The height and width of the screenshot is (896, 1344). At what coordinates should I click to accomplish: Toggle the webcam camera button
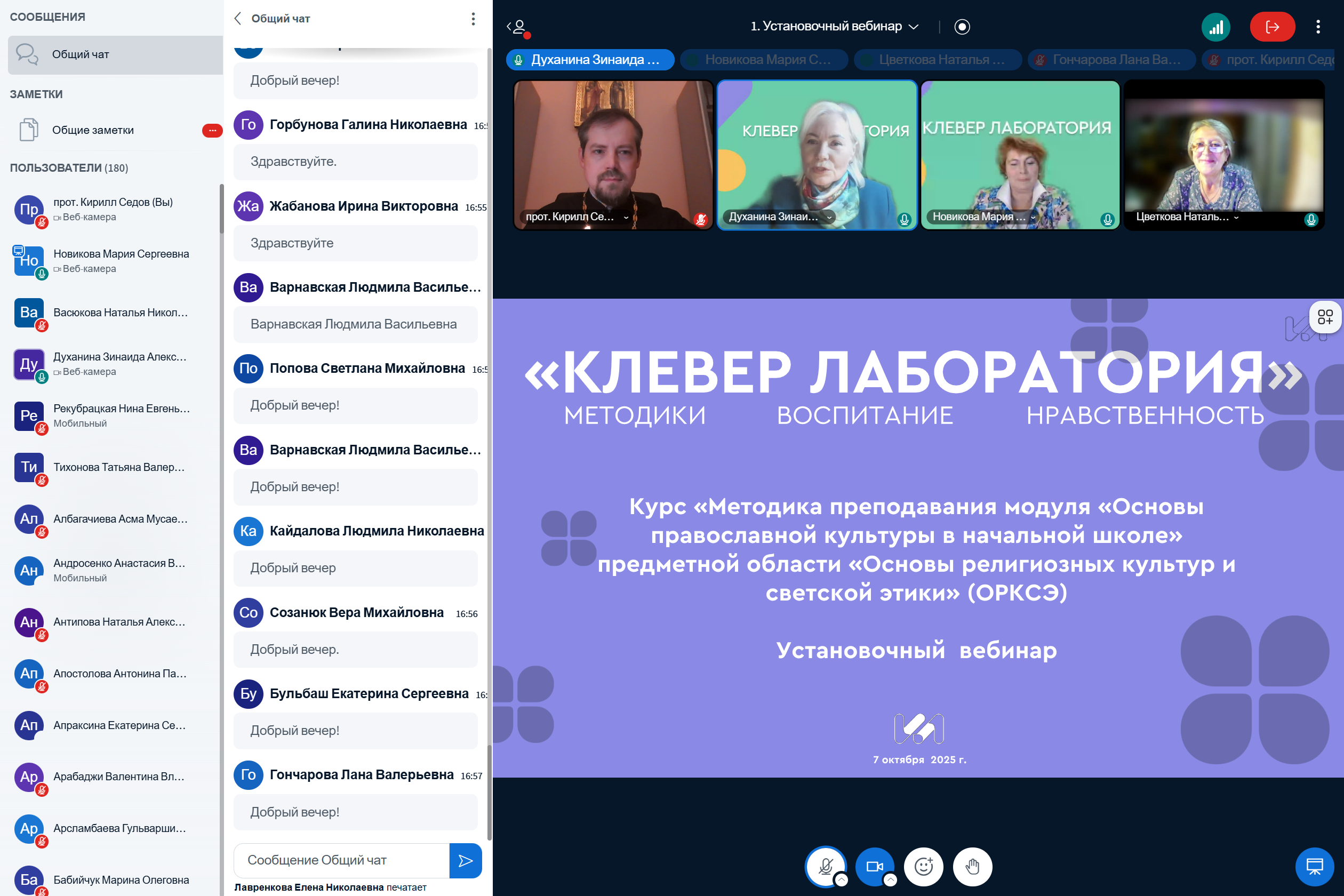coord(874,866)
